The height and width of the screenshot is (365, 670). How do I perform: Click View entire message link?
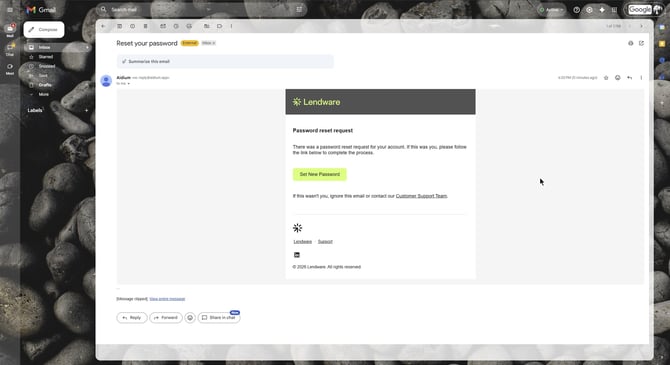[x=167, y=299]
